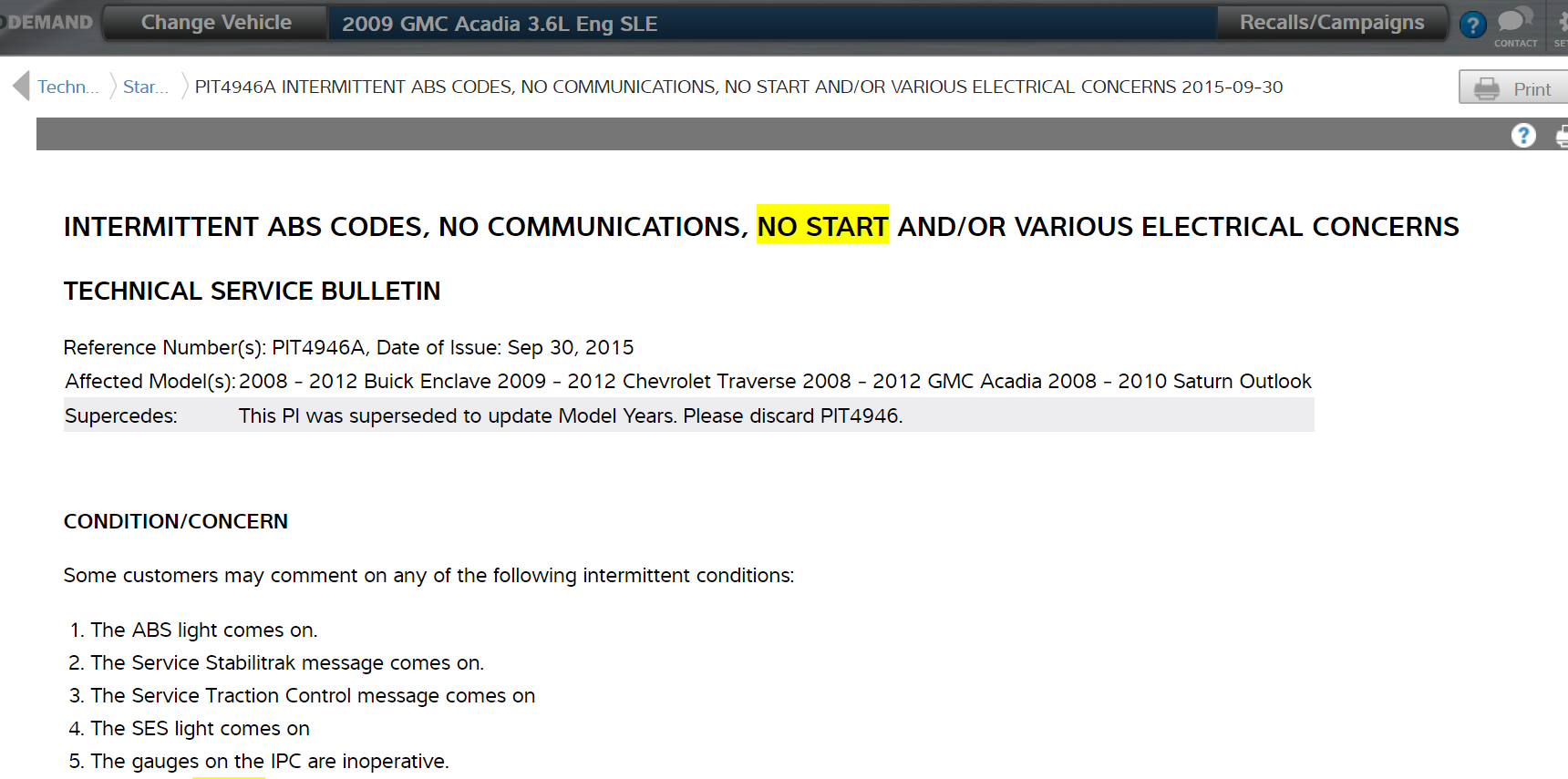The width and height of the screenshot is (1568, 779).
Task: Click the 'Some customers may comment' sentence
Action: [429, 576]
